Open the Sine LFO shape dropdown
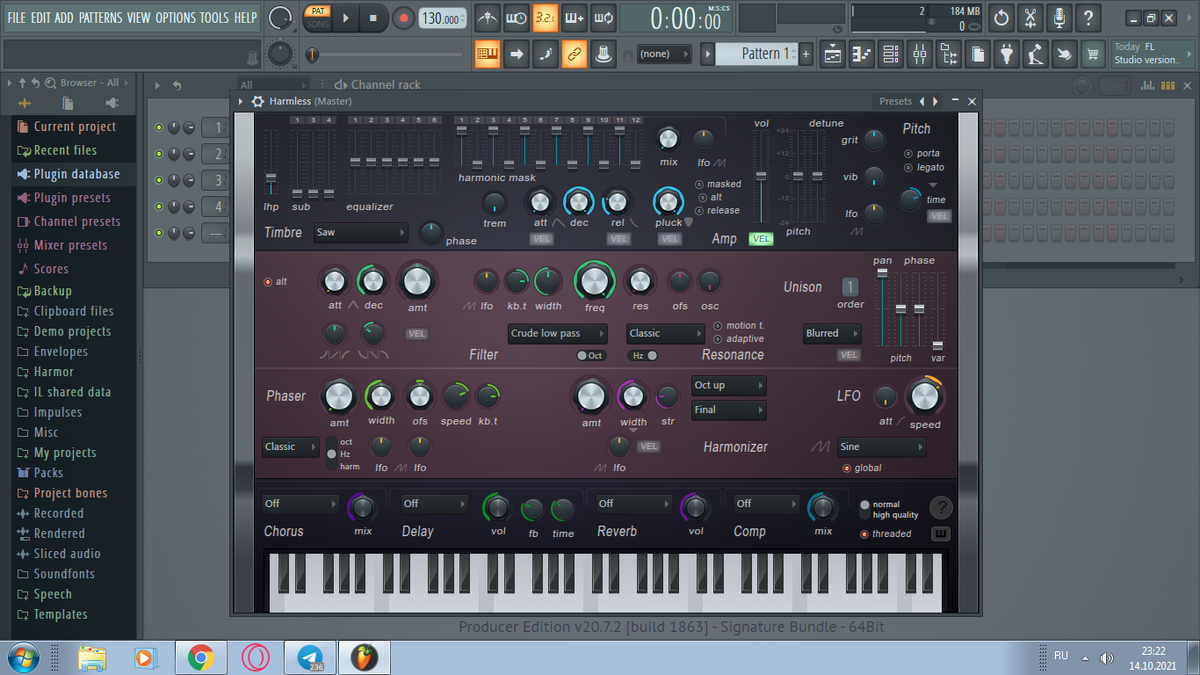 point(881,447)
